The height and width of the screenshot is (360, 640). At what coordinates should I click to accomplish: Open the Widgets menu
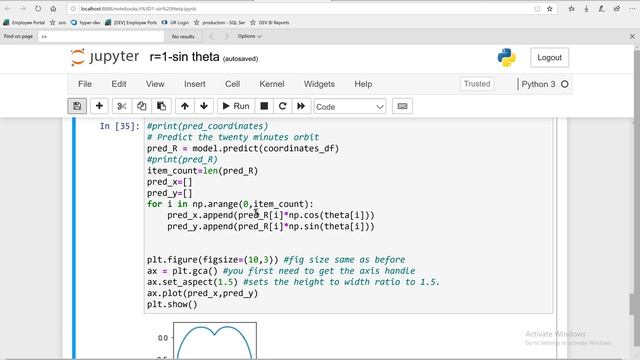click(319, 84)
